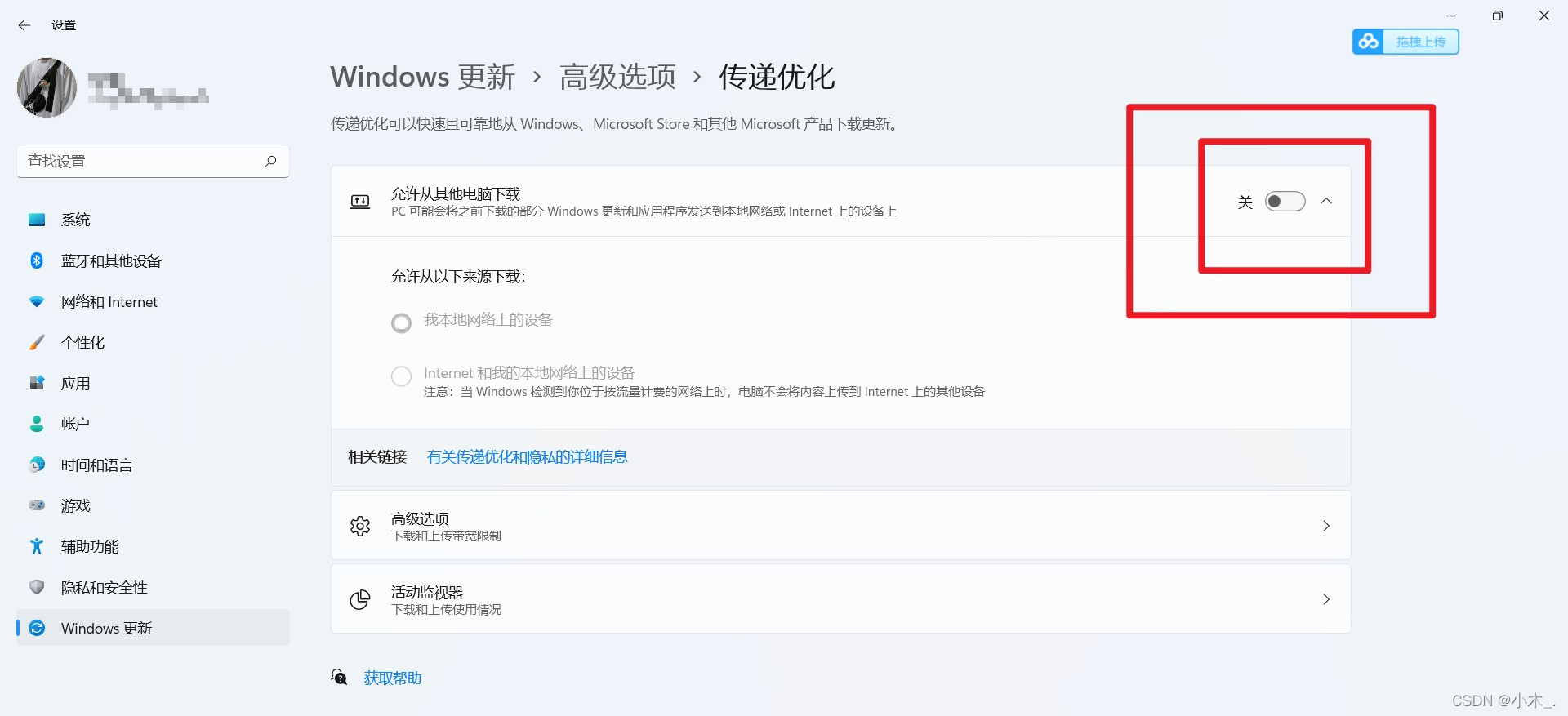Click the 活动监视器 pie chart icon
The image size is (1568, 716).
[360, 599]
